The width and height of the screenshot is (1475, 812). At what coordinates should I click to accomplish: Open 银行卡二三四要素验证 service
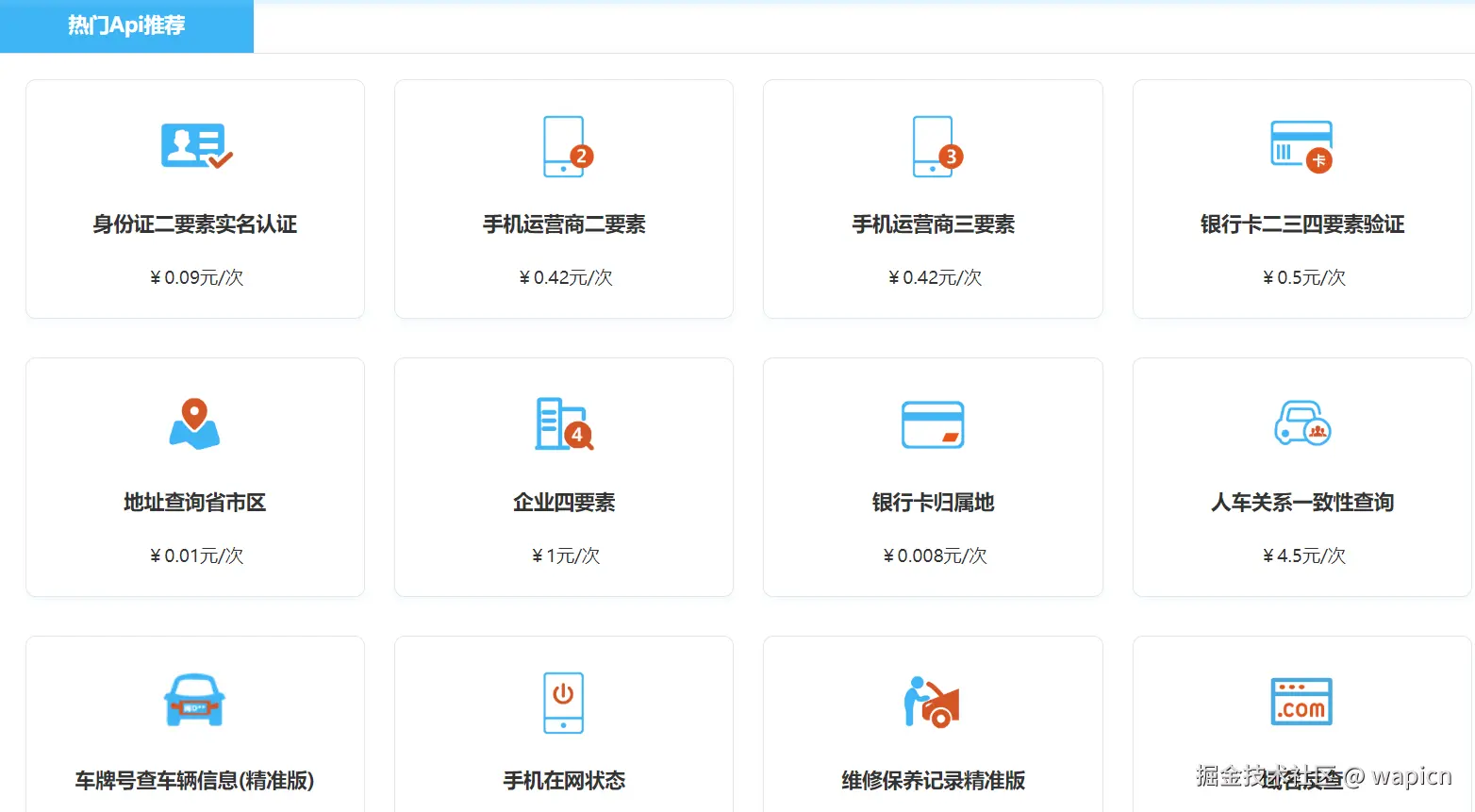point(1301,224)
